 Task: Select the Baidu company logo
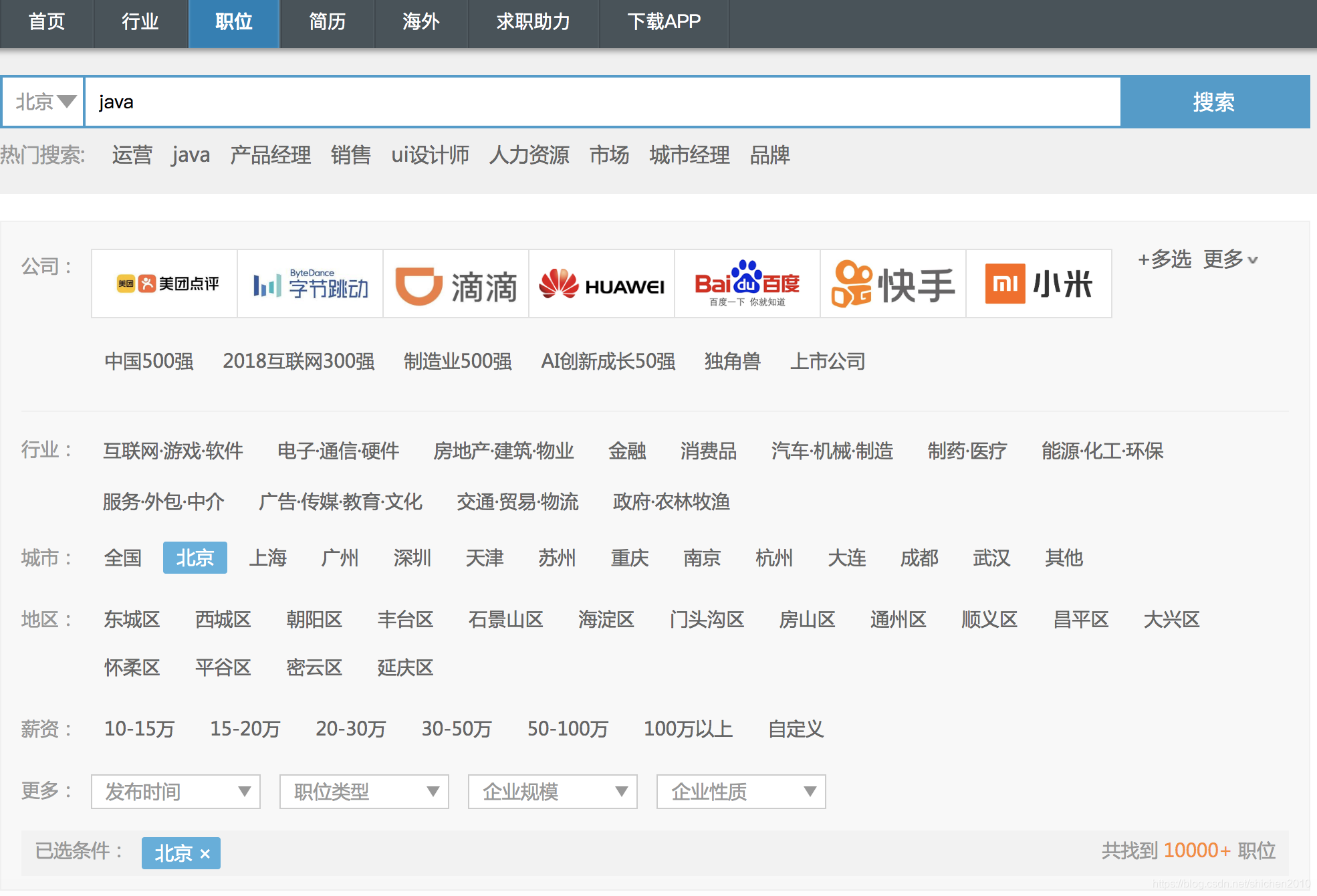tap(747, 284)
